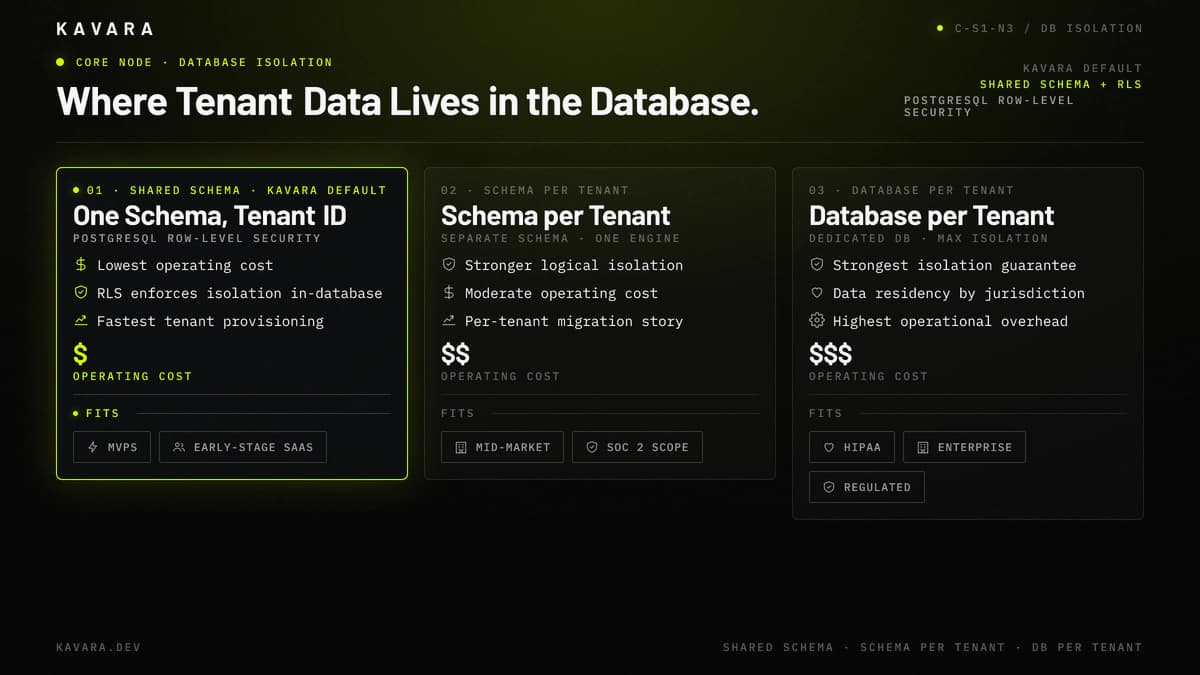Select the REGULATED tag
Viewport: 1200px width, 675px height.
867,487
